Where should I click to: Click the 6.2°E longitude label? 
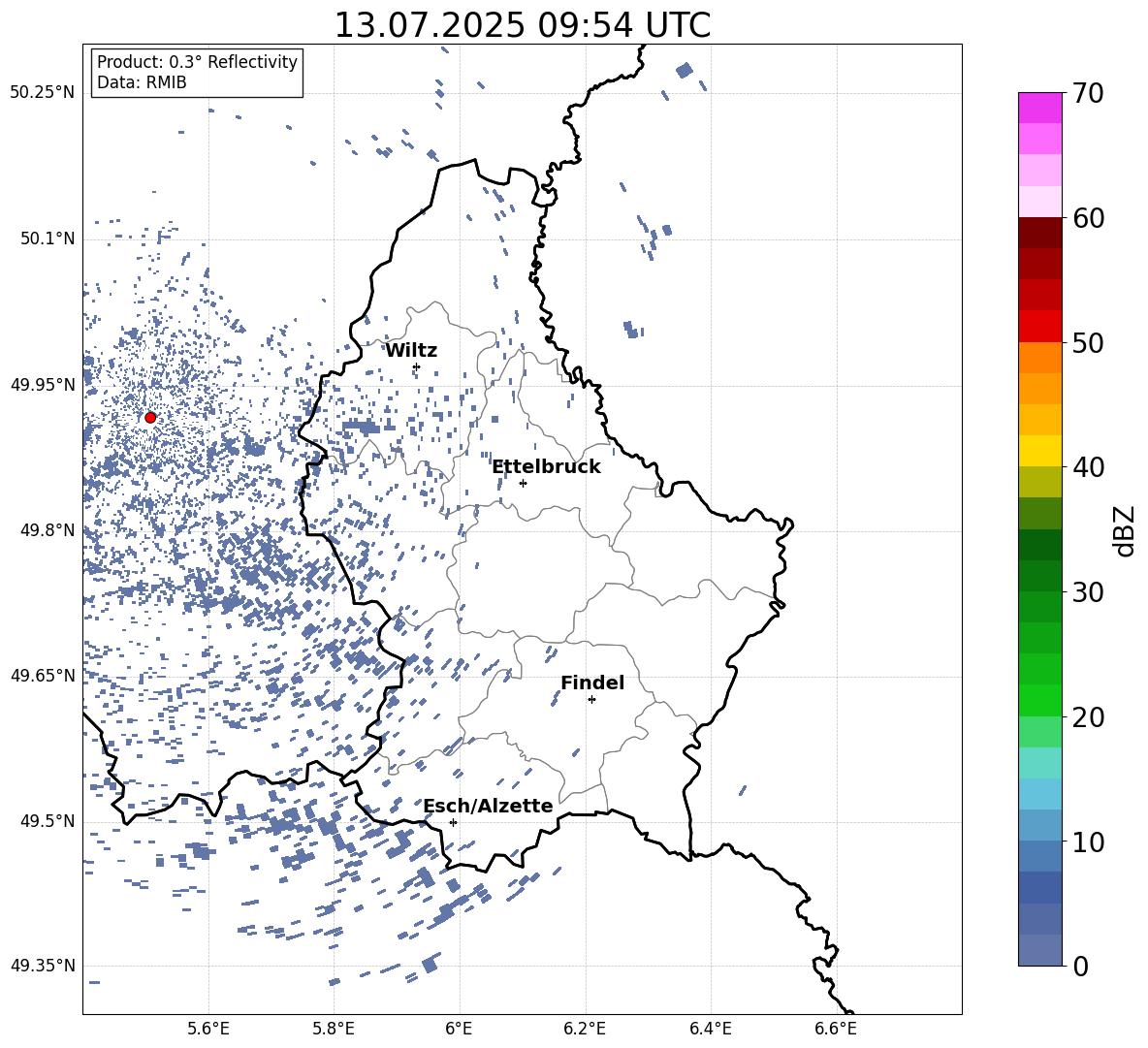tap(585, 1029)
